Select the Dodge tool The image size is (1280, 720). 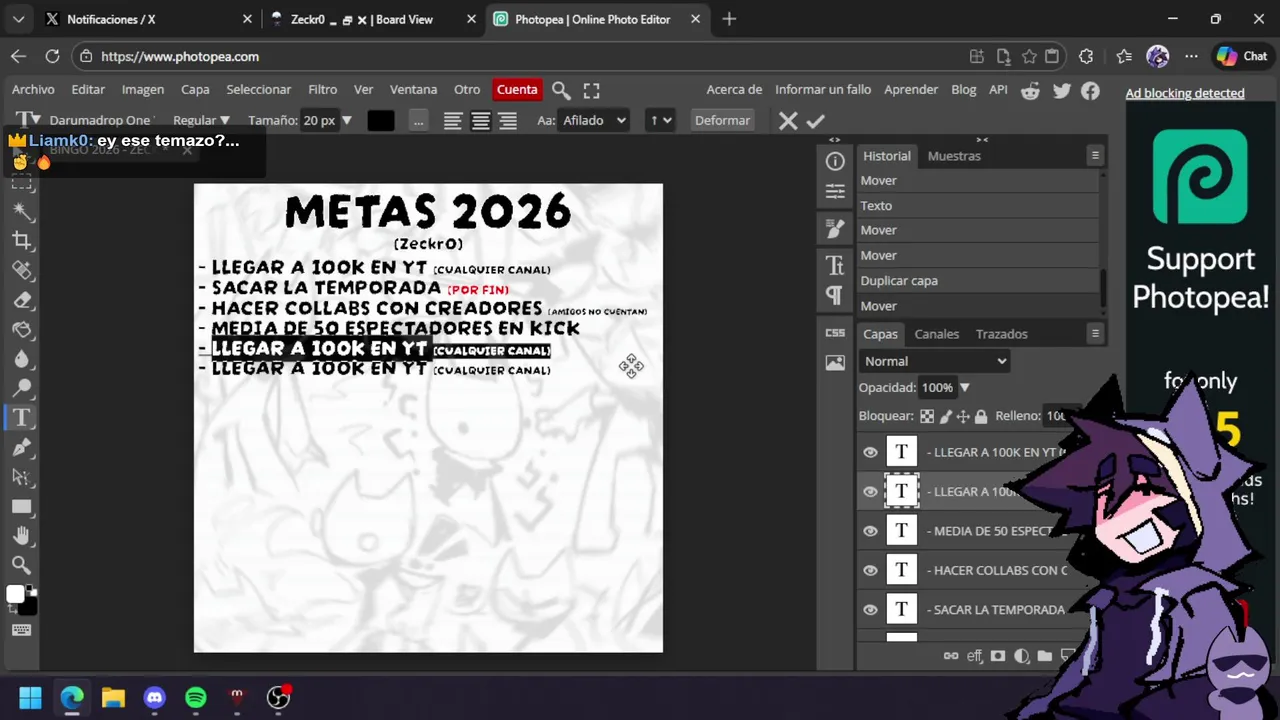click(22, 388)
